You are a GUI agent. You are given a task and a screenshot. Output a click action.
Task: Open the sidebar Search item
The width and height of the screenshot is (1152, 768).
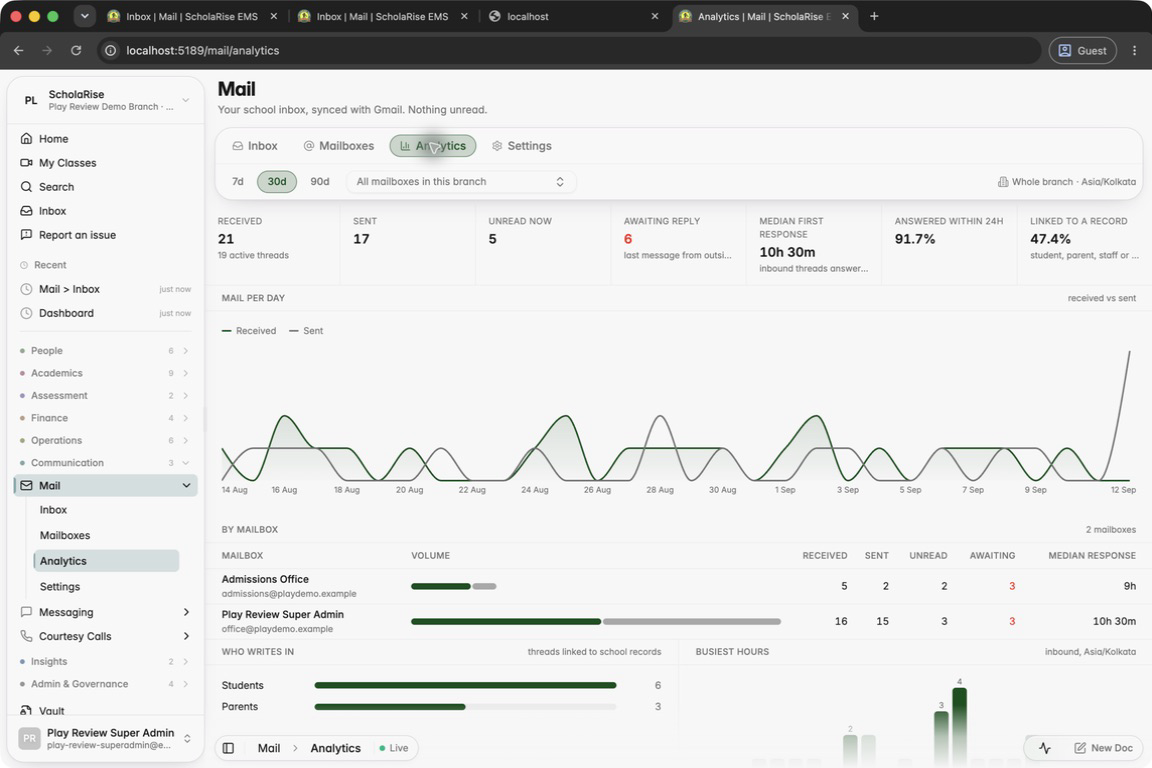coord(56,187)
